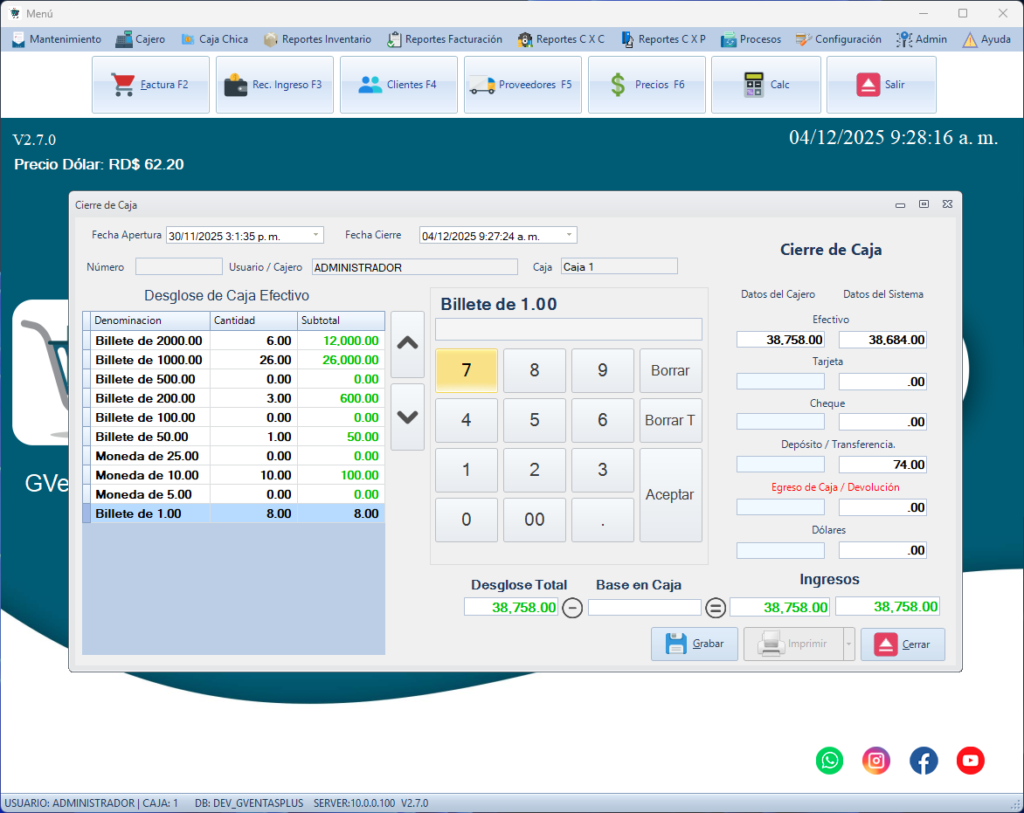Screen dimensions: 1024x813
Task: Open the Imprimir dropdown arrow
Action: 849,645
